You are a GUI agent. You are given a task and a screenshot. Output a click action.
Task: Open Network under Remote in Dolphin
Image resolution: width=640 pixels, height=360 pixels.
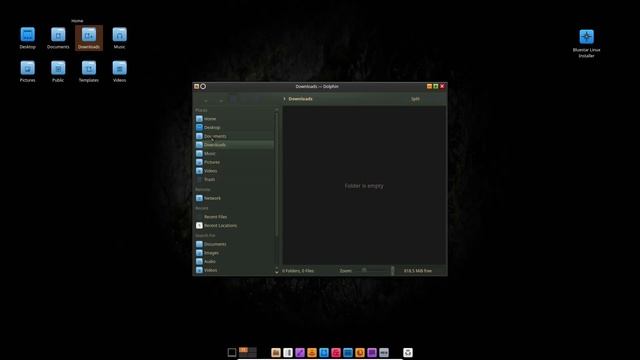point(234,198)
